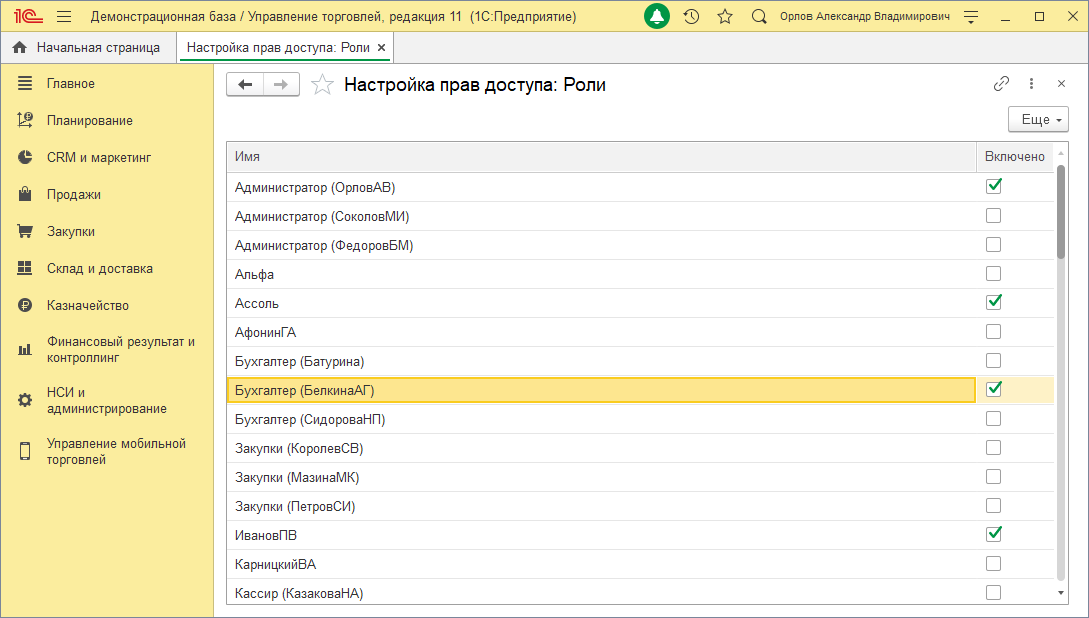Click the roles list scrollbar thumb

[x=1061, y=212]
